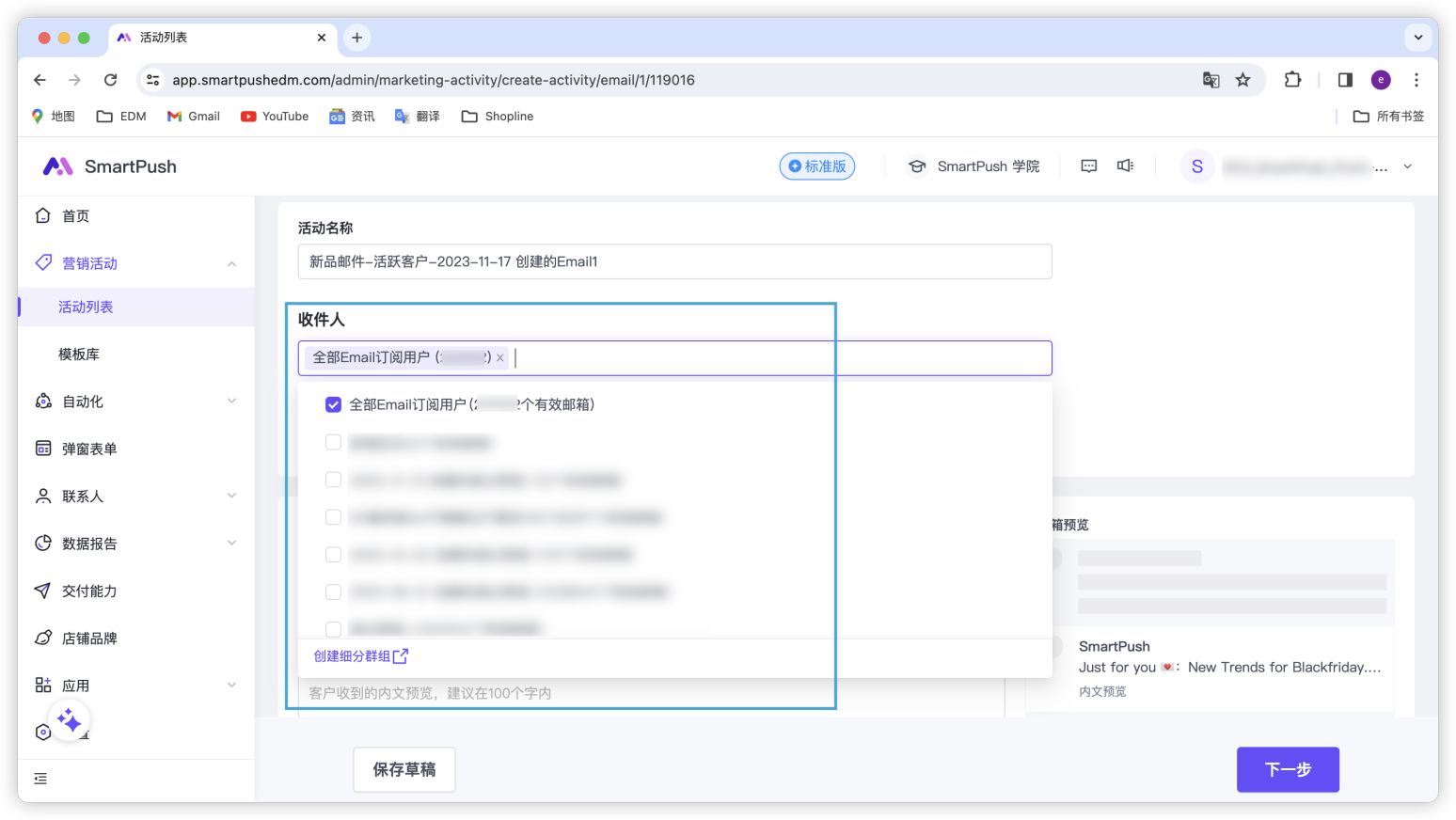This screenshot has width=1456, height=820.
Task: Check the second blurred segment checkbox below 全部Email订阅用户
Action: [x=333, y=480]
